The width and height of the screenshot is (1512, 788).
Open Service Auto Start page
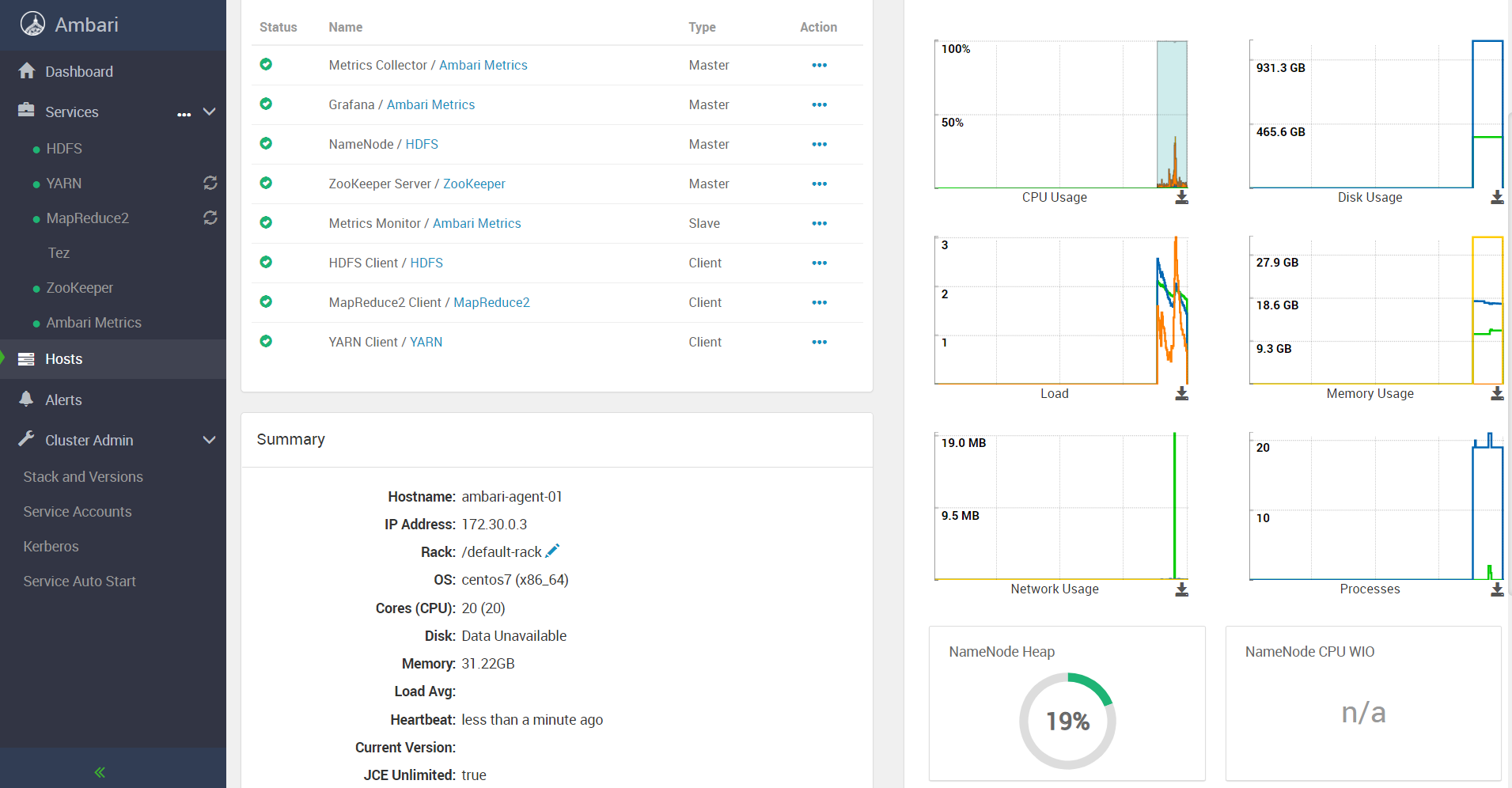(x=79, y=582)
